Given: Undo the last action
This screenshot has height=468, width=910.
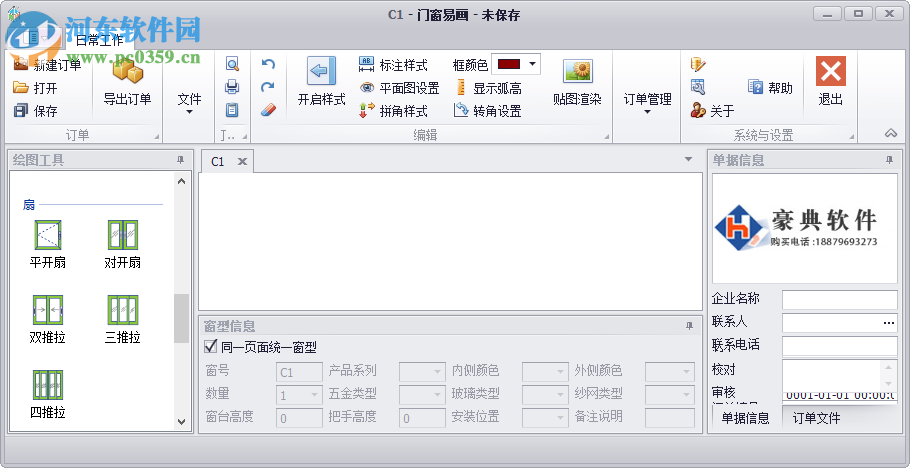Looking at the screenshot, I should click(268, 64).
